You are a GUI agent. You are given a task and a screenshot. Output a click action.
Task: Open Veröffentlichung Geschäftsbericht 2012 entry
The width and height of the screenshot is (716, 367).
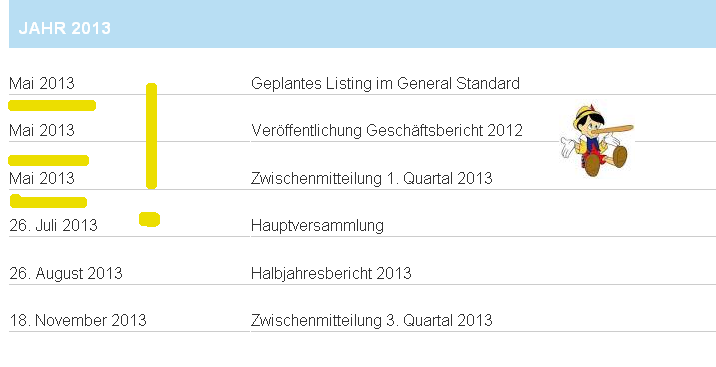387,131
